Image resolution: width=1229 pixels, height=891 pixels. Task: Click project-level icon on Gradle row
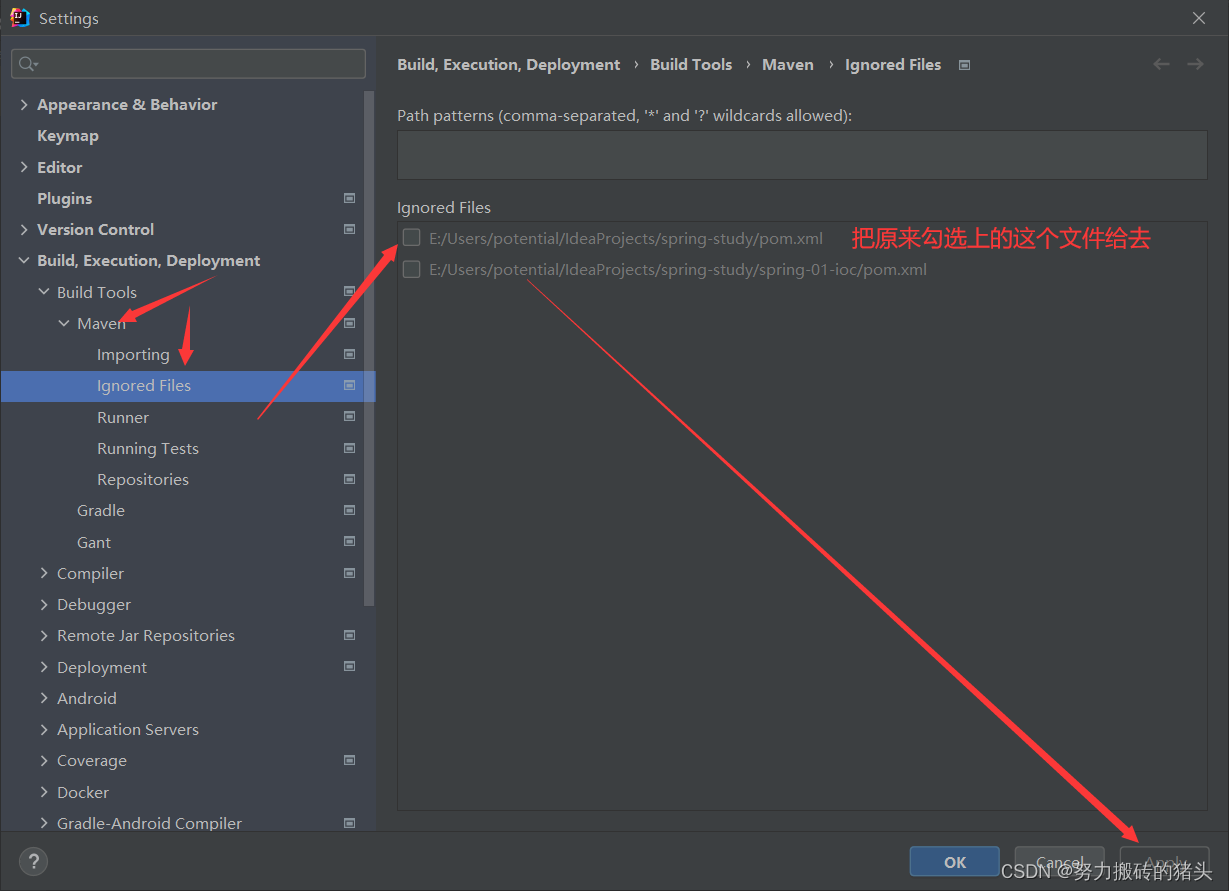(x=349, y=510)
